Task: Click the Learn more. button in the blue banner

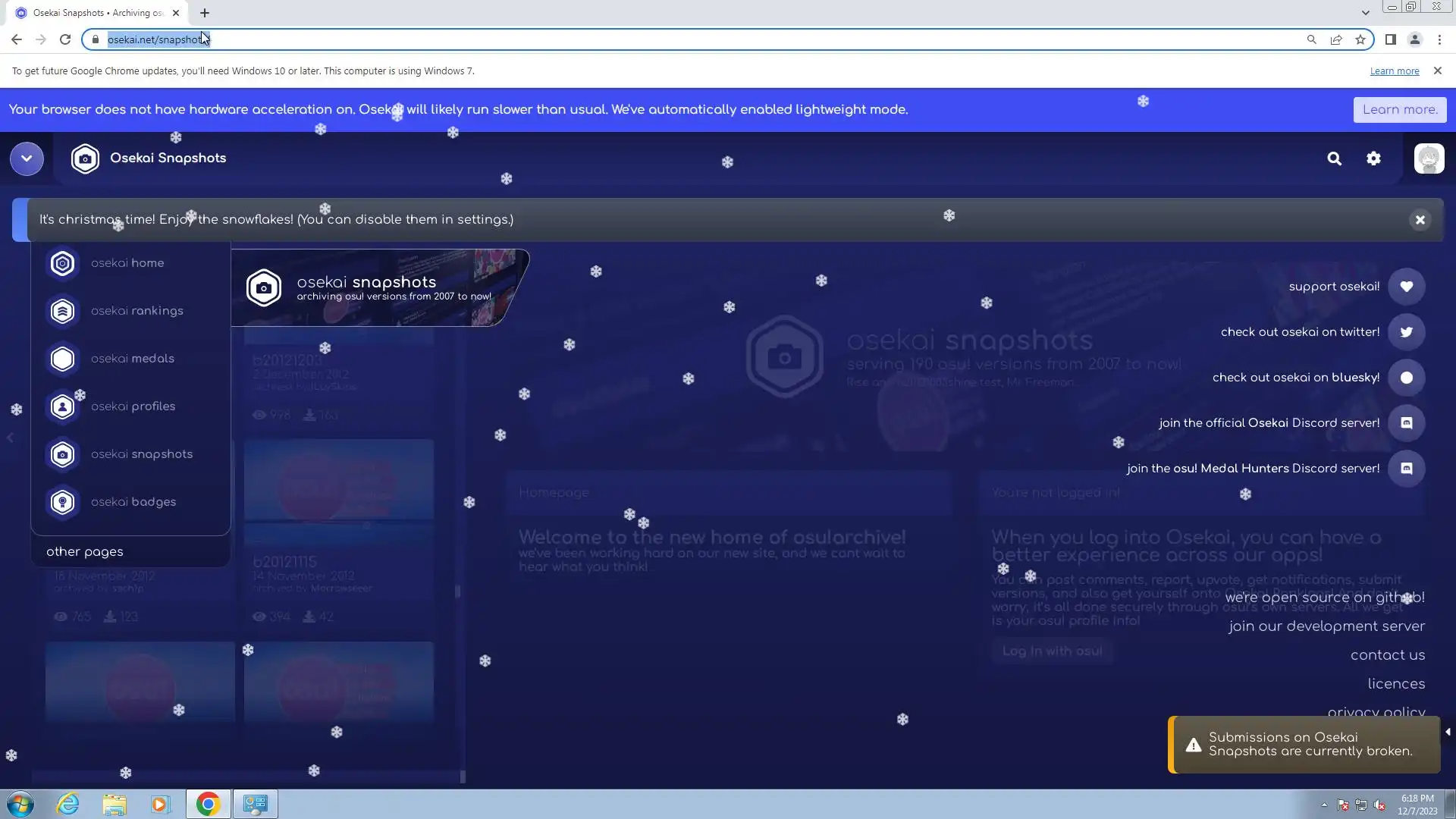Action: coord(1399,110)
